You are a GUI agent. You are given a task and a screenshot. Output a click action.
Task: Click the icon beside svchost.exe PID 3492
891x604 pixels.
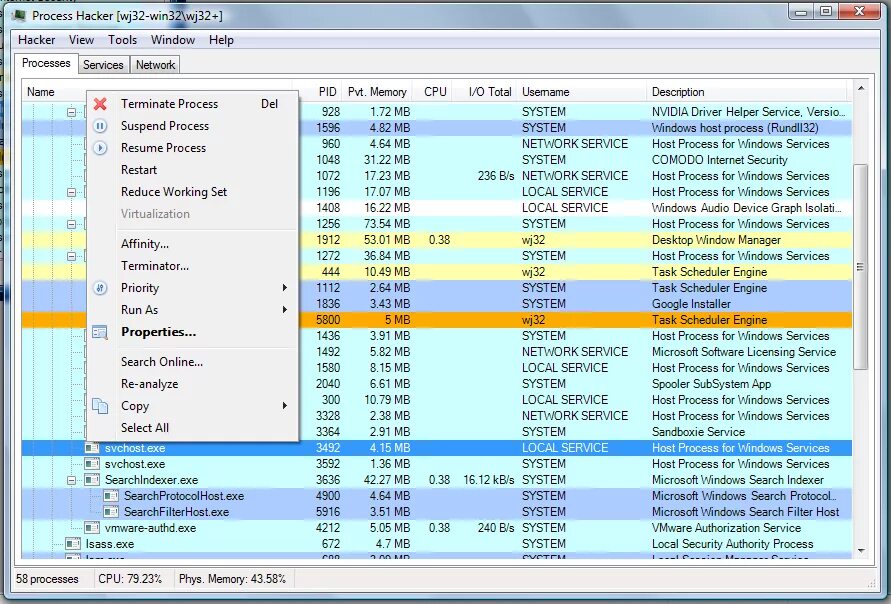tap(91, 448)
